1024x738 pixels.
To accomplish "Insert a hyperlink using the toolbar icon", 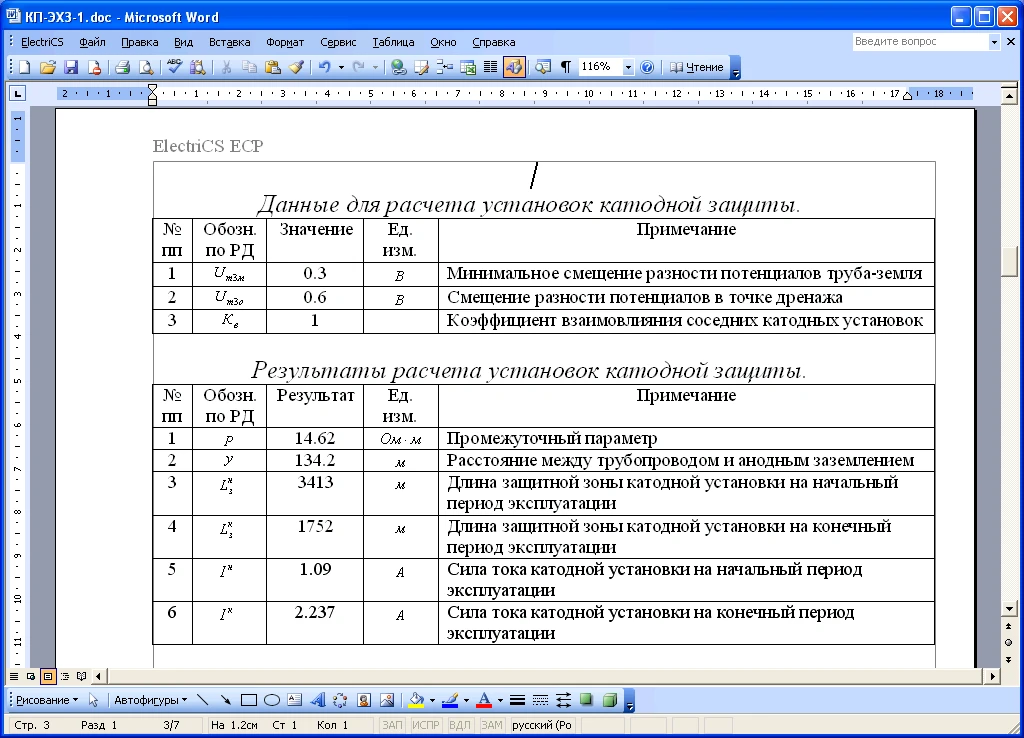I will (x=398, y=67).
